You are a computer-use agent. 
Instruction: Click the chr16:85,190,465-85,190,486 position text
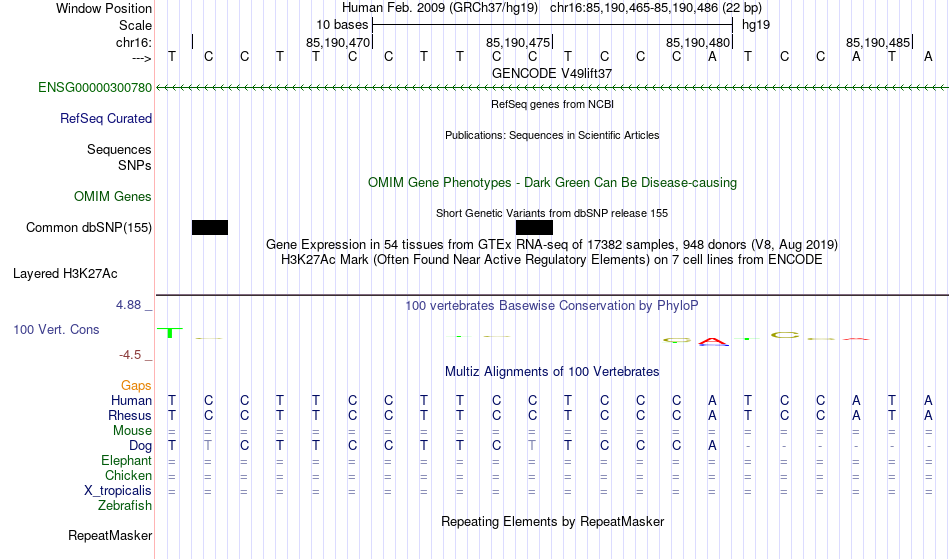[634, 8]
